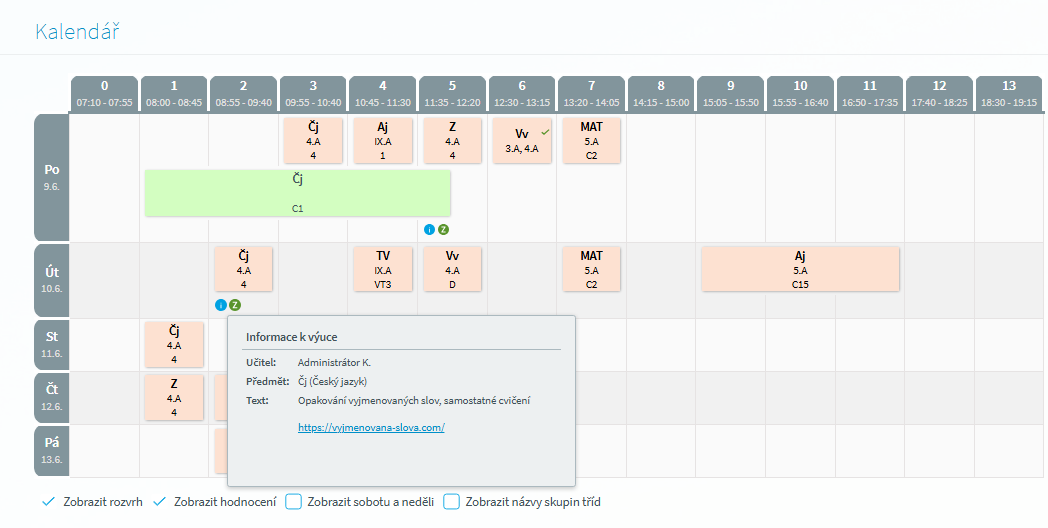Disable Zobrazit rozvrh option
This screenshot has height=528, width=1048.
pos(92,502)
